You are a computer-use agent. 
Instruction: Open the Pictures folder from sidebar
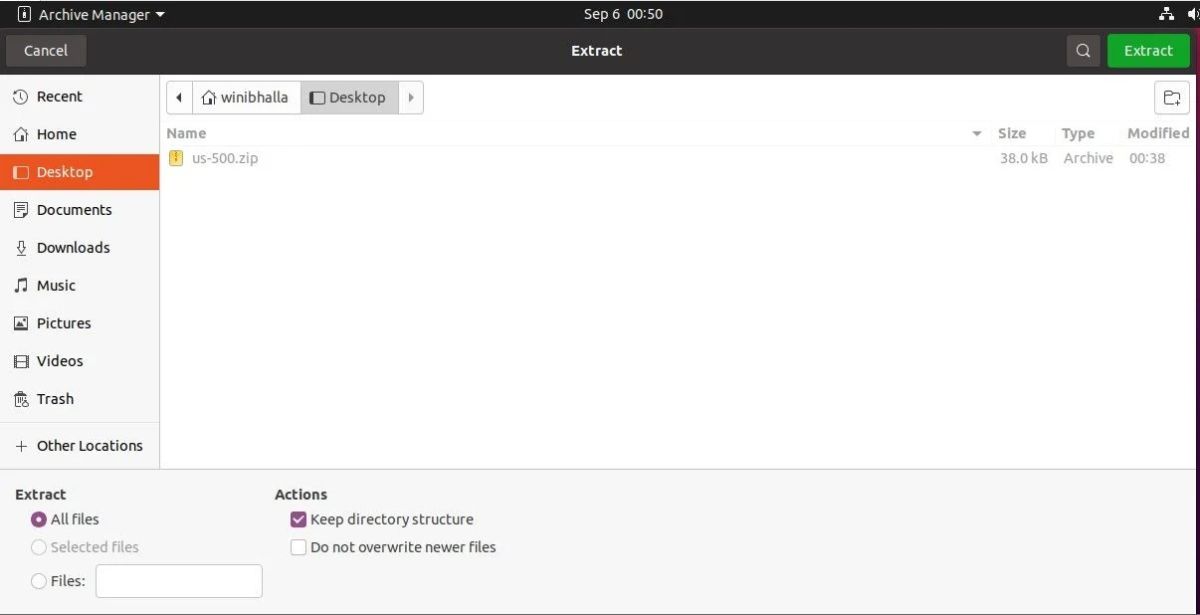[63, 323]
